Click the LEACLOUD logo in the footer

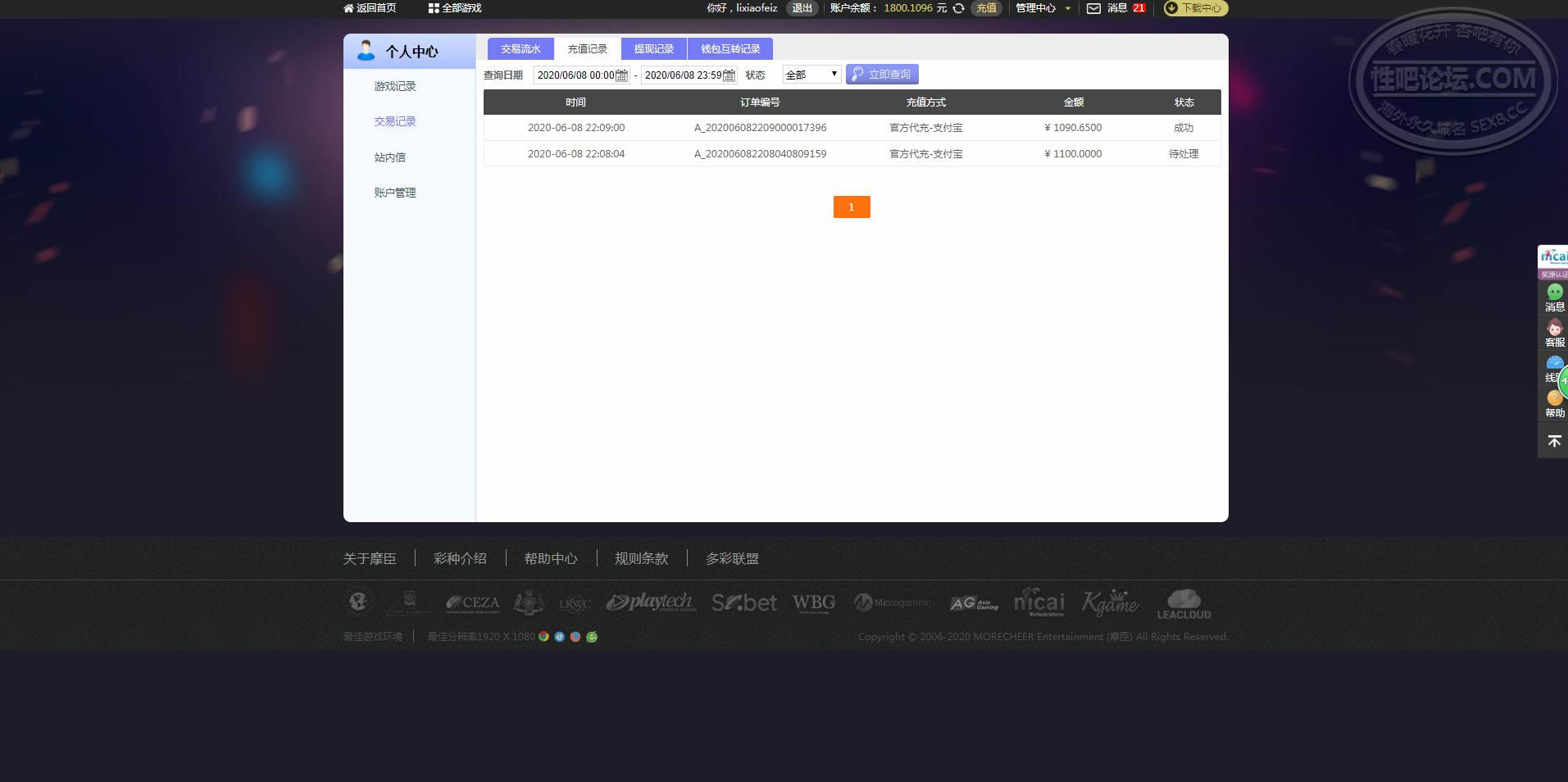coord(1184,604)
